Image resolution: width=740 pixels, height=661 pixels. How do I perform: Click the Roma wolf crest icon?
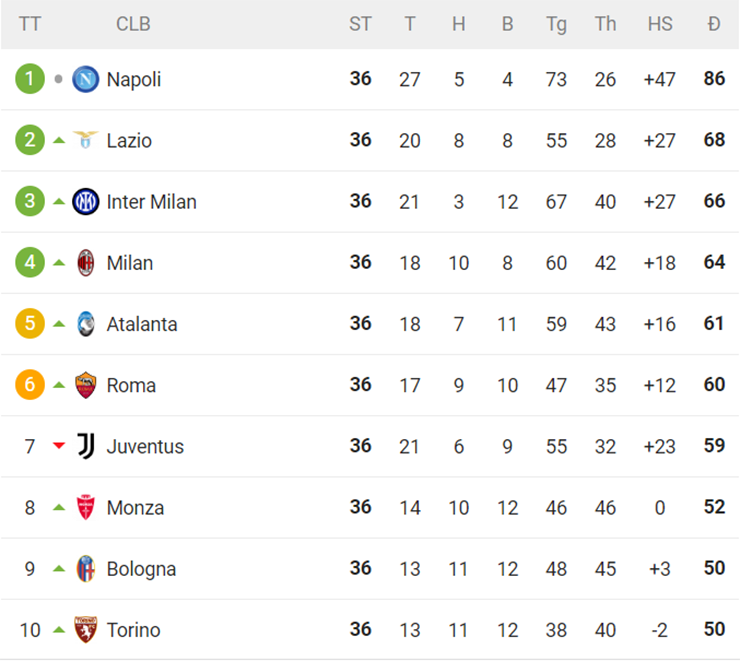click(x=86, y=385)
